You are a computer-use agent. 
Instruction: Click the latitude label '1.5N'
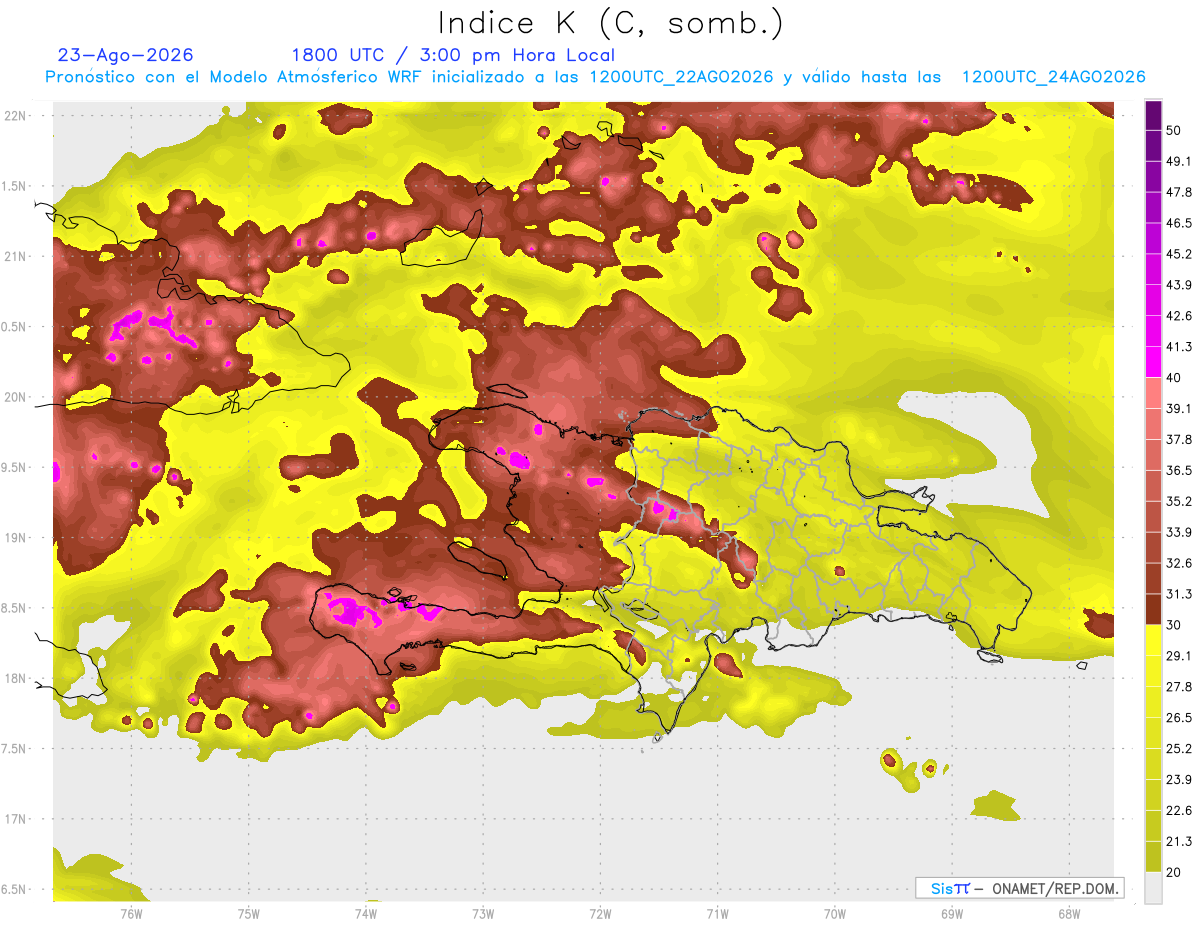15,186
